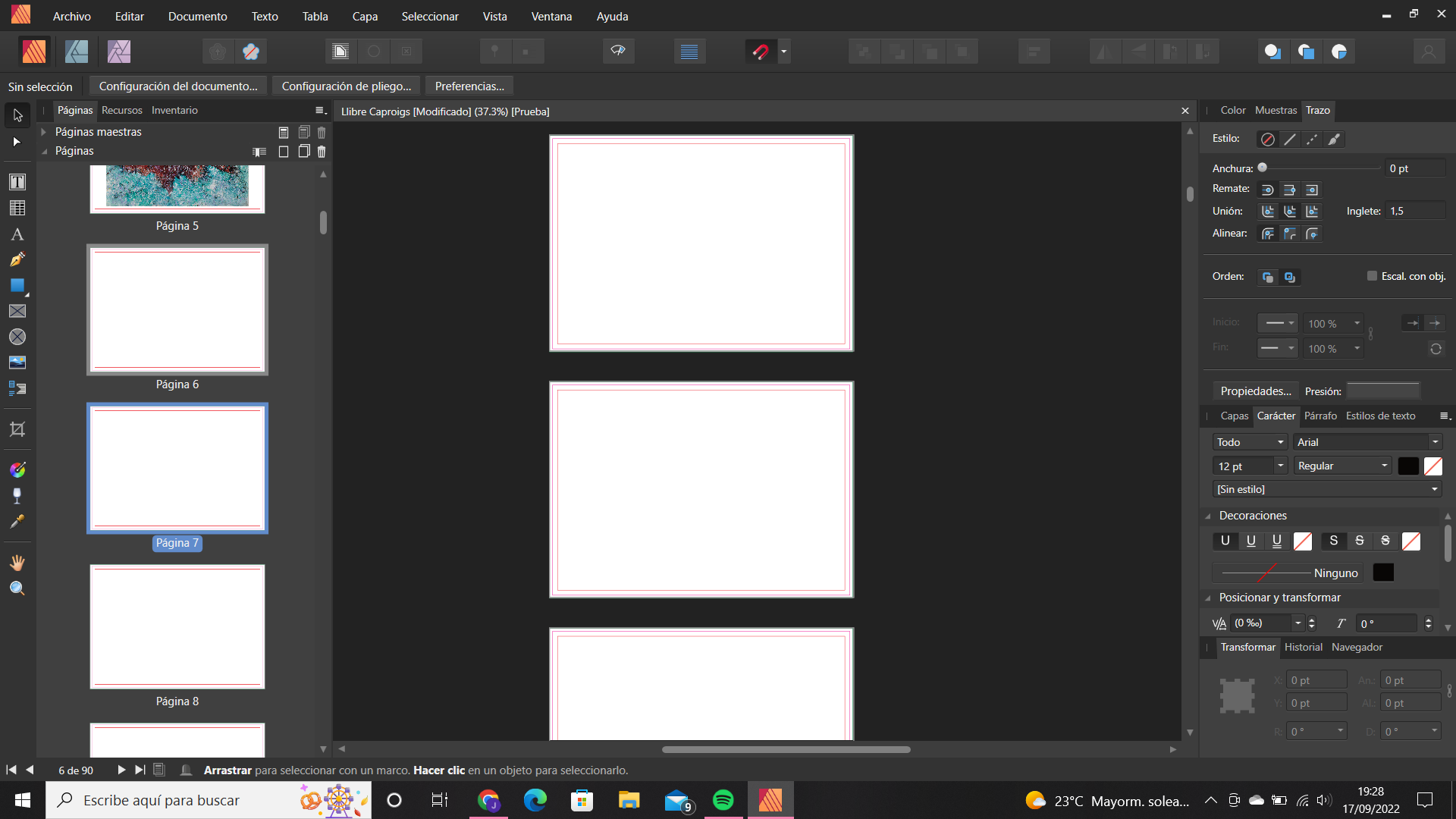Select the Pen tool
The image size is (1456, 819).
(x=17, y=259)
